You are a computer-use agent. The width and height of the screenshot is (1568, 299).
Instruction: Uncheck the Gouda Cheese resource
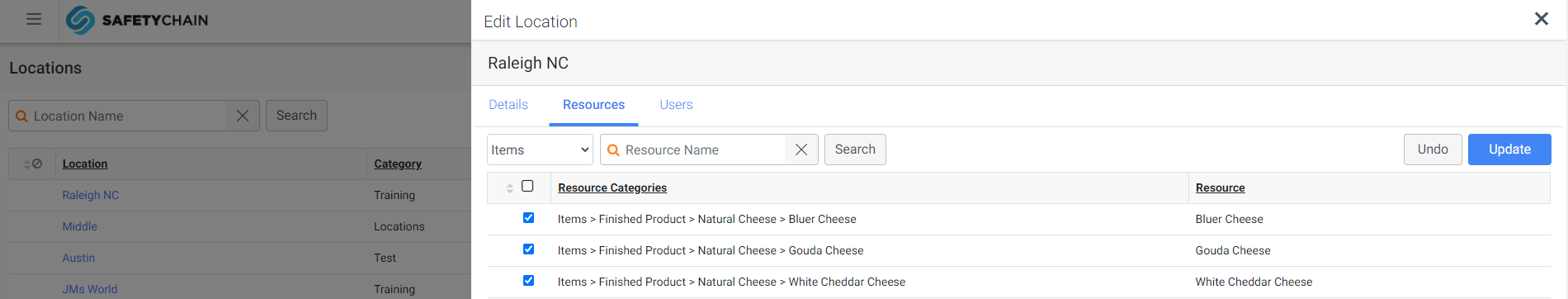(x=528, y=249)
